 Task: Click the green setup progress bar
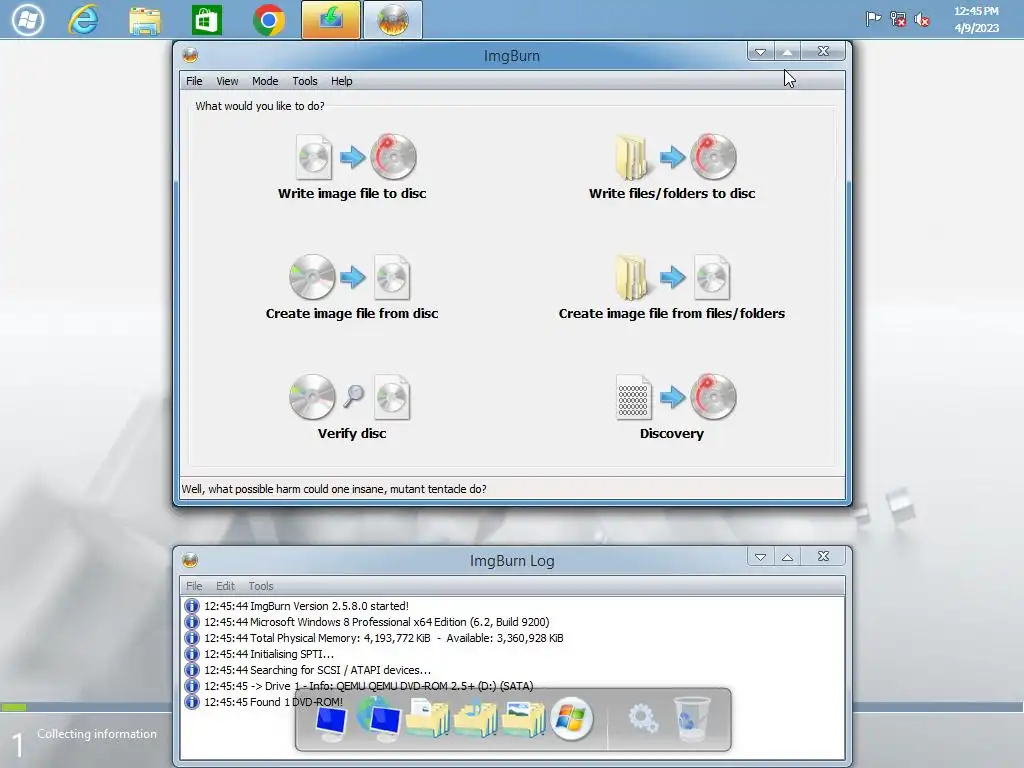point(14,707)
